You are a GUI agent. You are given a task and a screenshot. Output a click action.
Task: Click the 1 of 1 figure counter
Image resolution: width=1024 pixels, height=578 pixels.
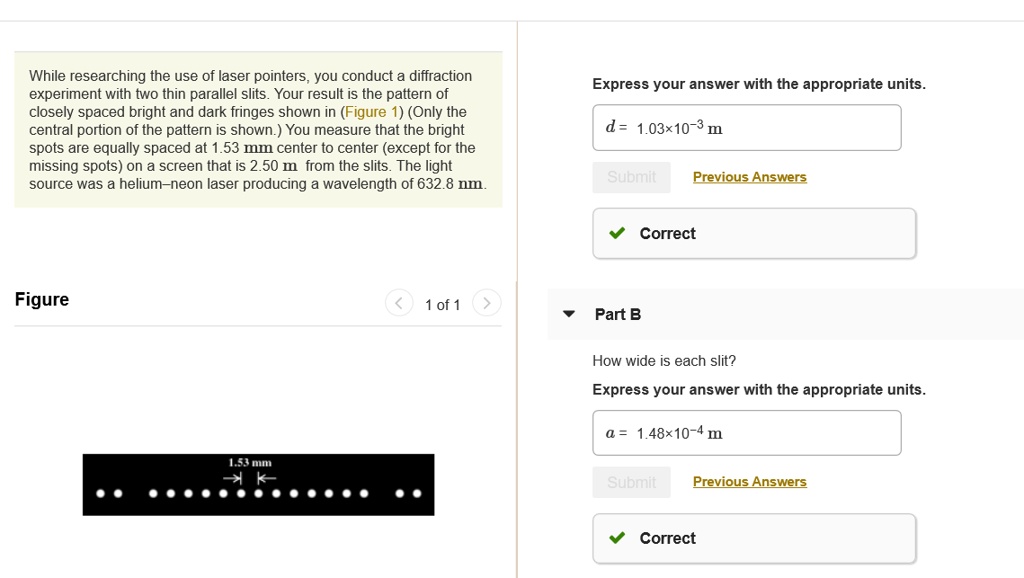[442, 304]
